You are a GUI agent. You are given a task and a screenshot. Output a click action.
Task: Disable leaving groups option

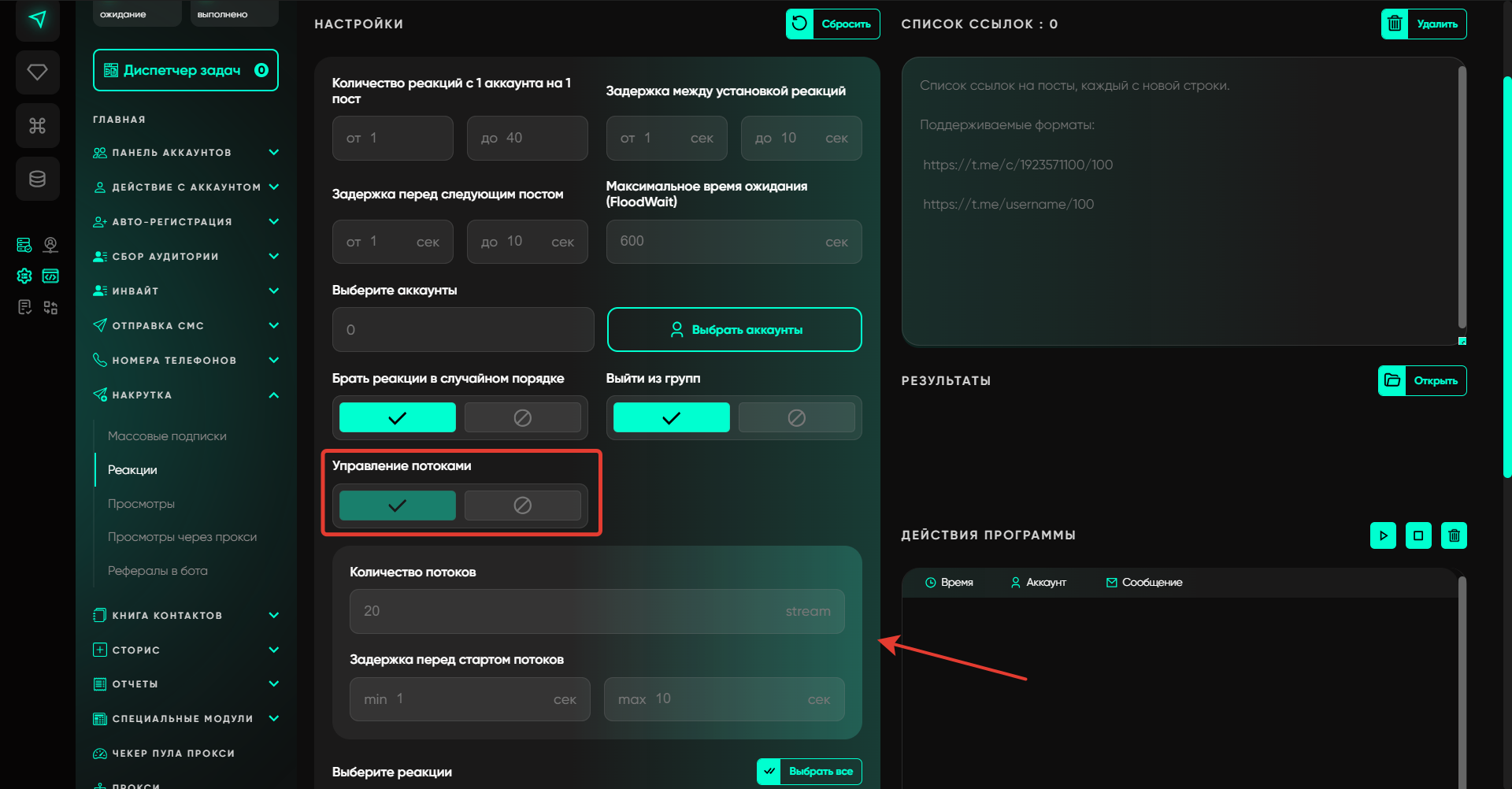click(796, 417)
